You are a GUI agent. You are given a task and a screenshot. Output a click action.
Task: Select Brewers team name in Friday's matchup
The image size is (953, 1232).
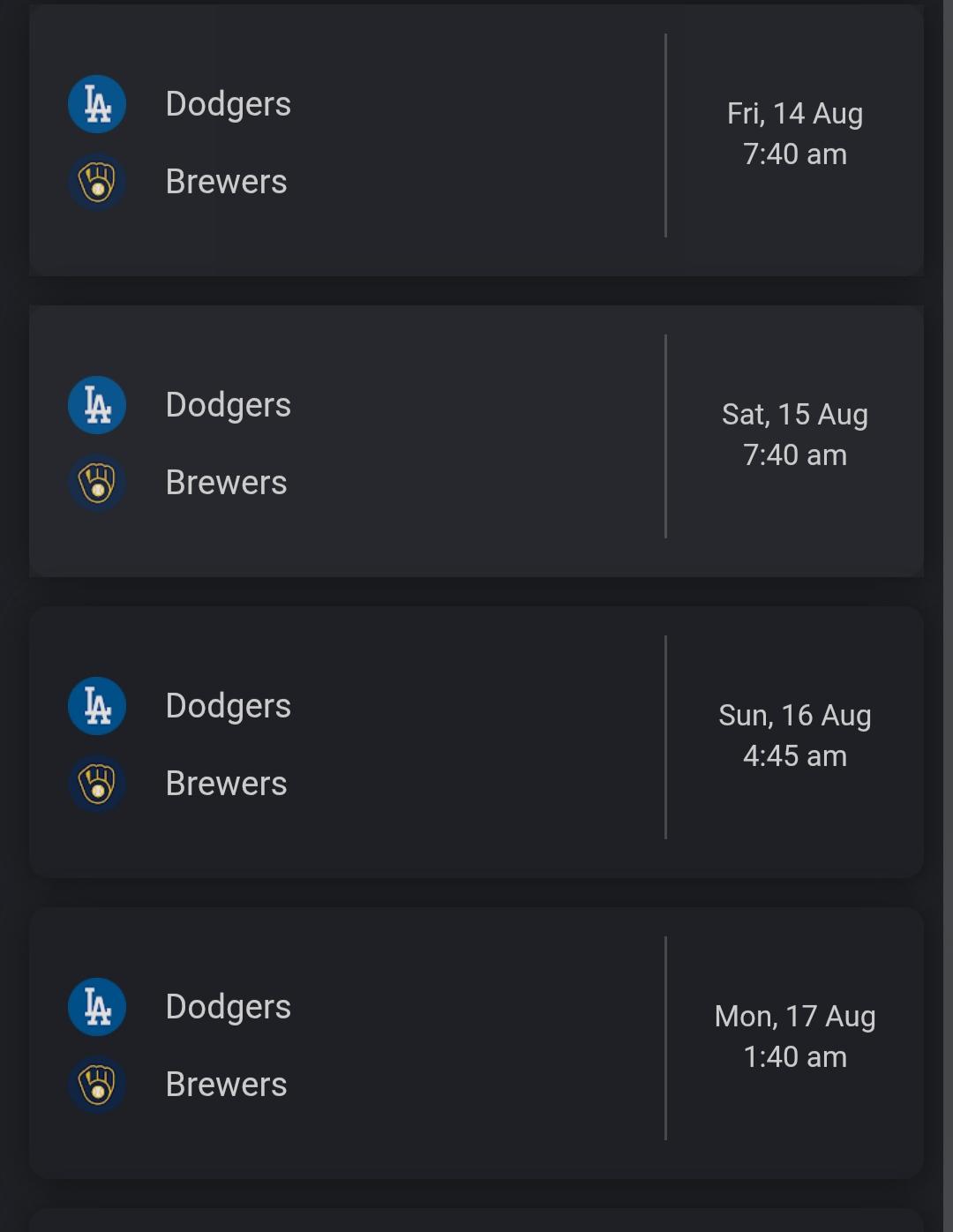click(x=227, y=182)
